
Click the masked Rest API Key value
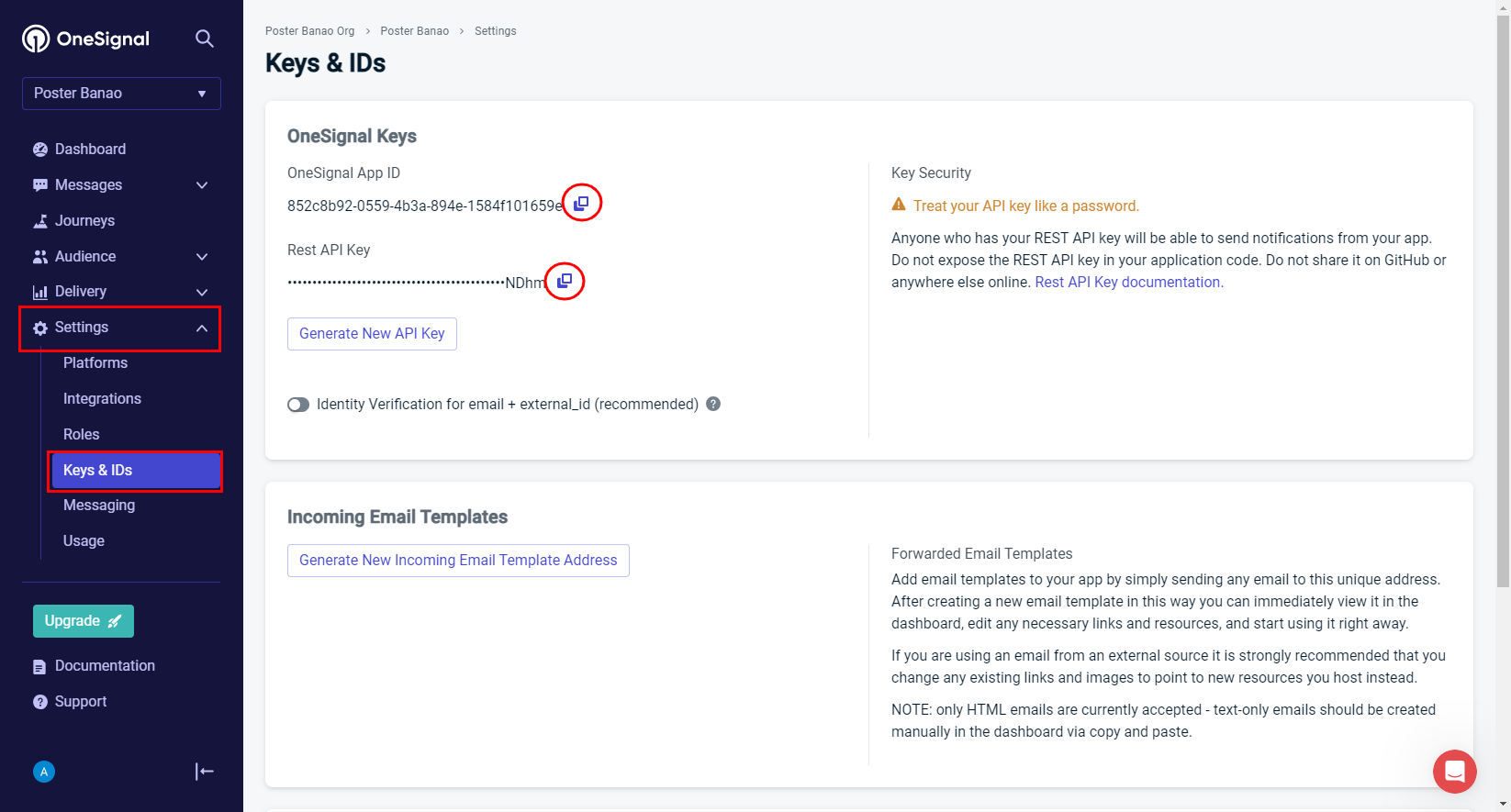pyautogui.click(x=416, y=283)
